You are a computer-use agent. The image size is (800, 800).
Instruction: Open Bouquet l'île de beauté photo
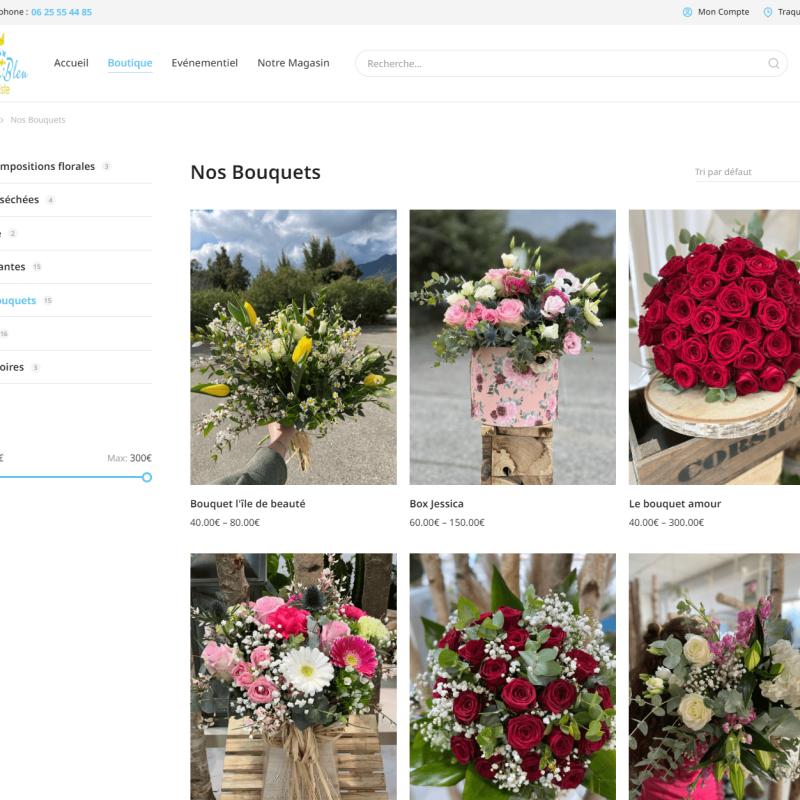[x=293, y=347]
